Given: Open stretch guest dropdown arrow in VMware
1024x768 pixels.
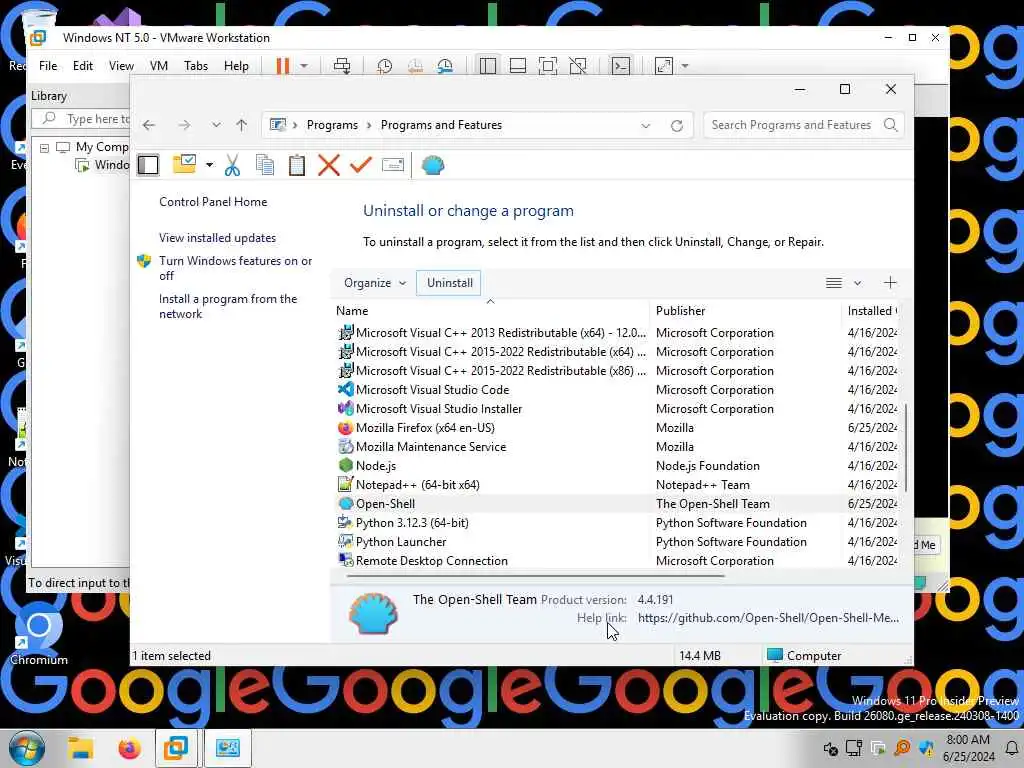Looking at the screenshot, I should coord(684,66).
